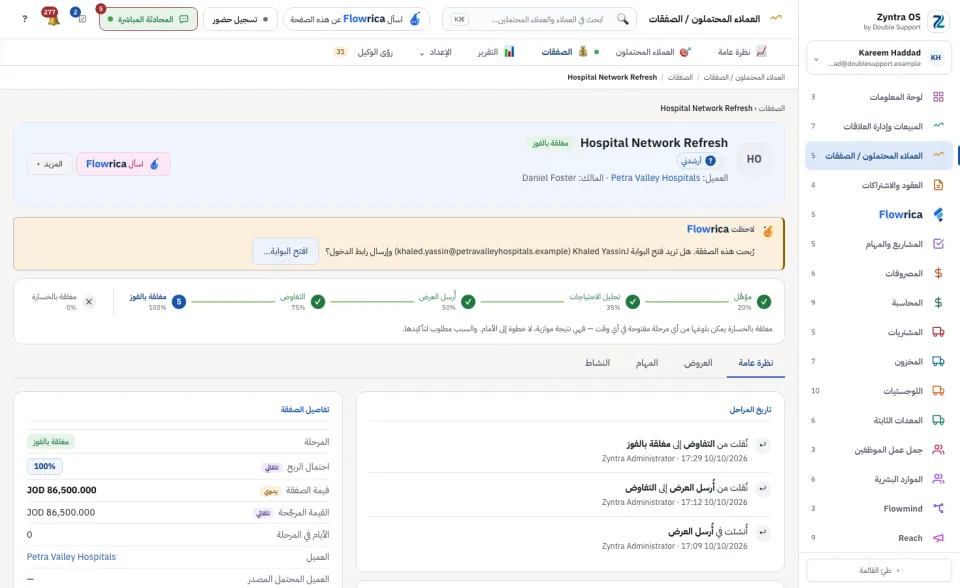Screen dimensions: 960x588
Task: Open the المزيد dropdown on the deal header
Action: pyautogui.click(x=50, y=164)
